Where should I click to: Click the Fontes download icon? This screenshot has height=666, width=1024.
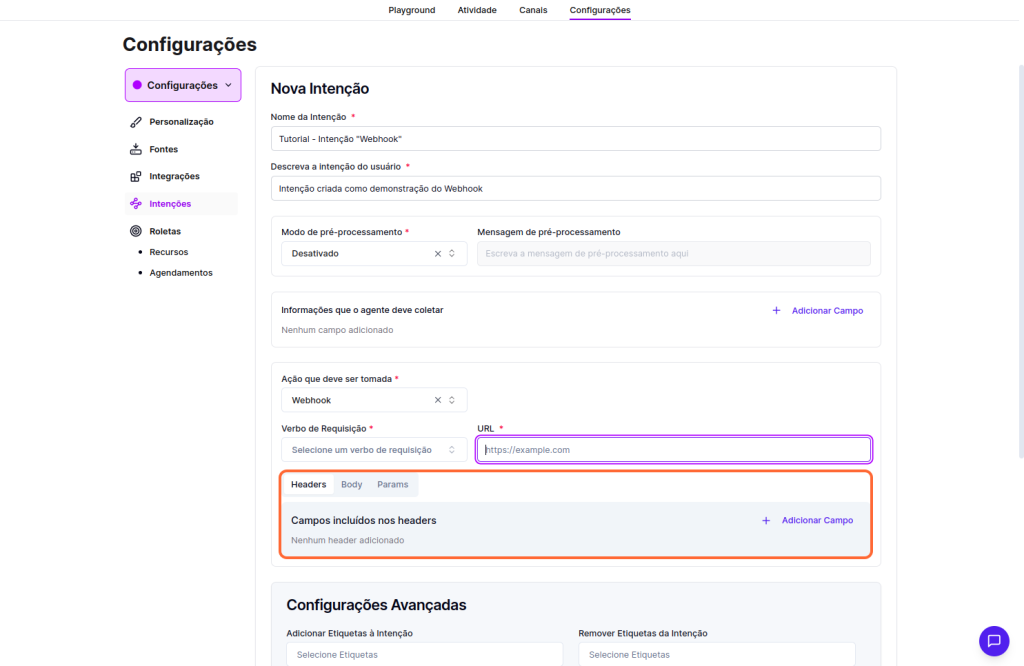136,149
